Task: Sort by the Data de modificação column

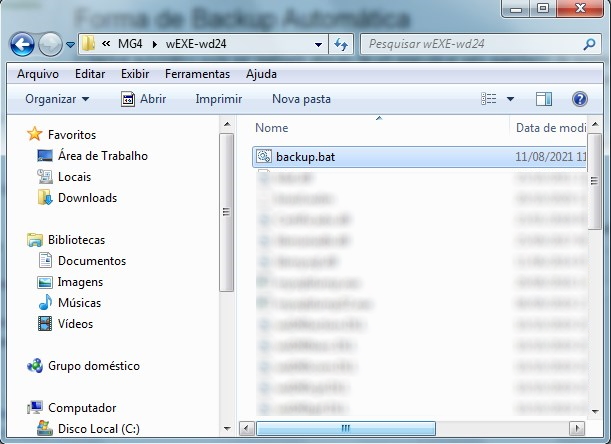Action: [x=550, y=128]
